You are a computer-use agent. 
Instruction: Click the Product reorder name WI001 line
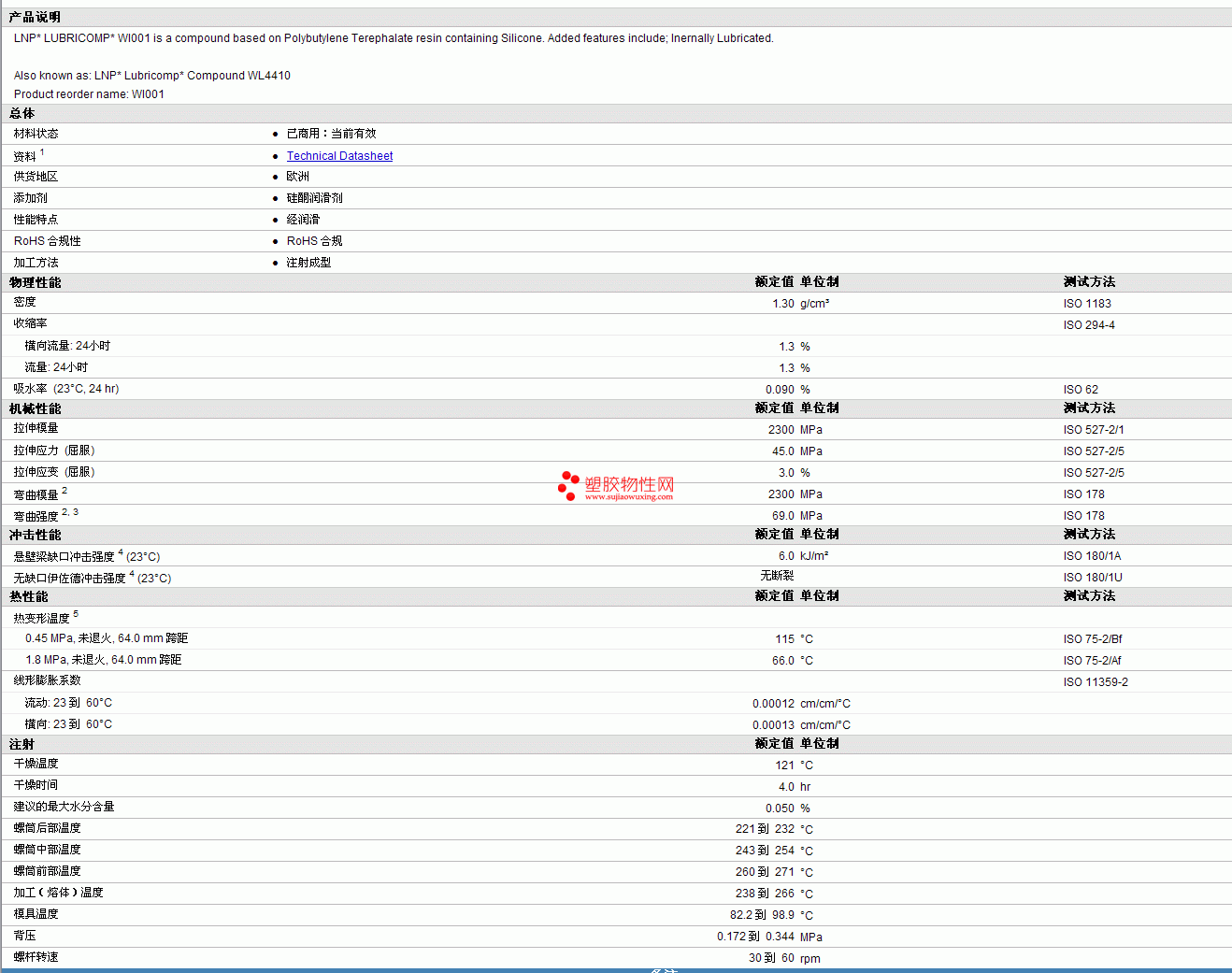pyautogui.click(x=89, y=94)
